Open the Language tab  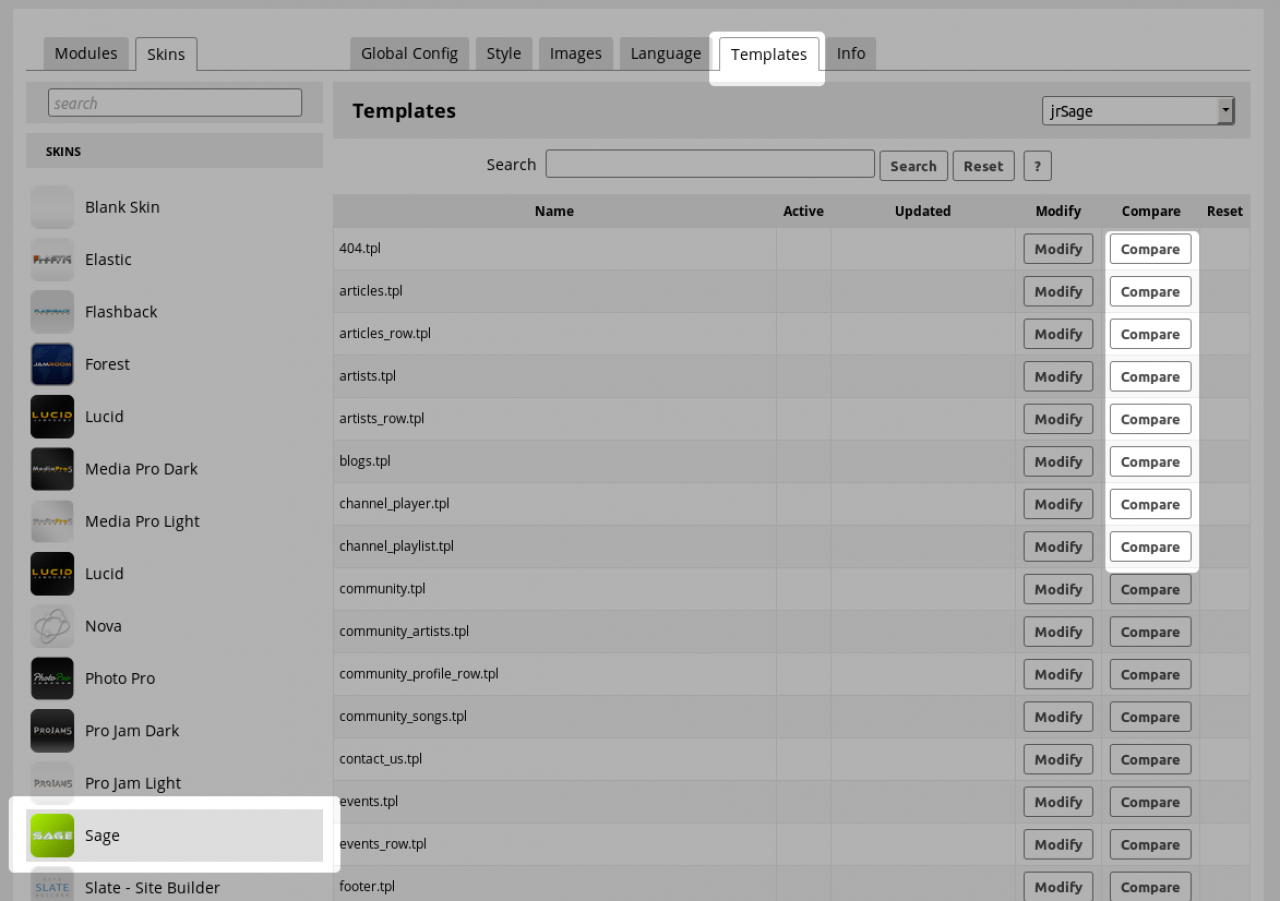(665, 54)
